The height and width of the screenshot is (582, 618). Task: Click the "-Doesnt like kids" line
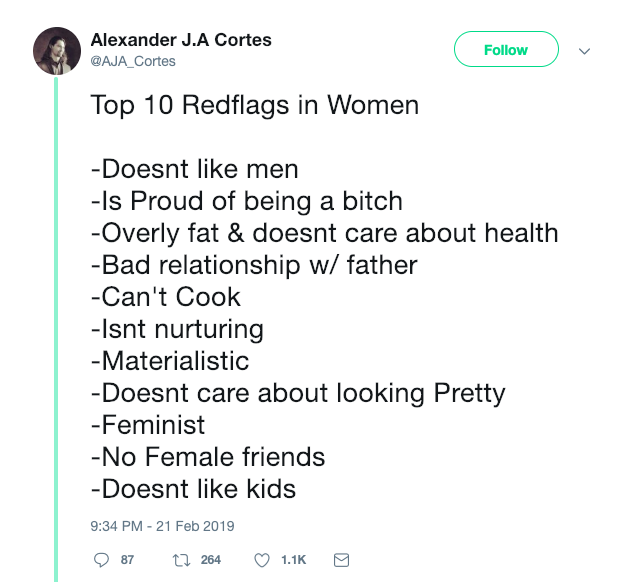pos(193,489)
